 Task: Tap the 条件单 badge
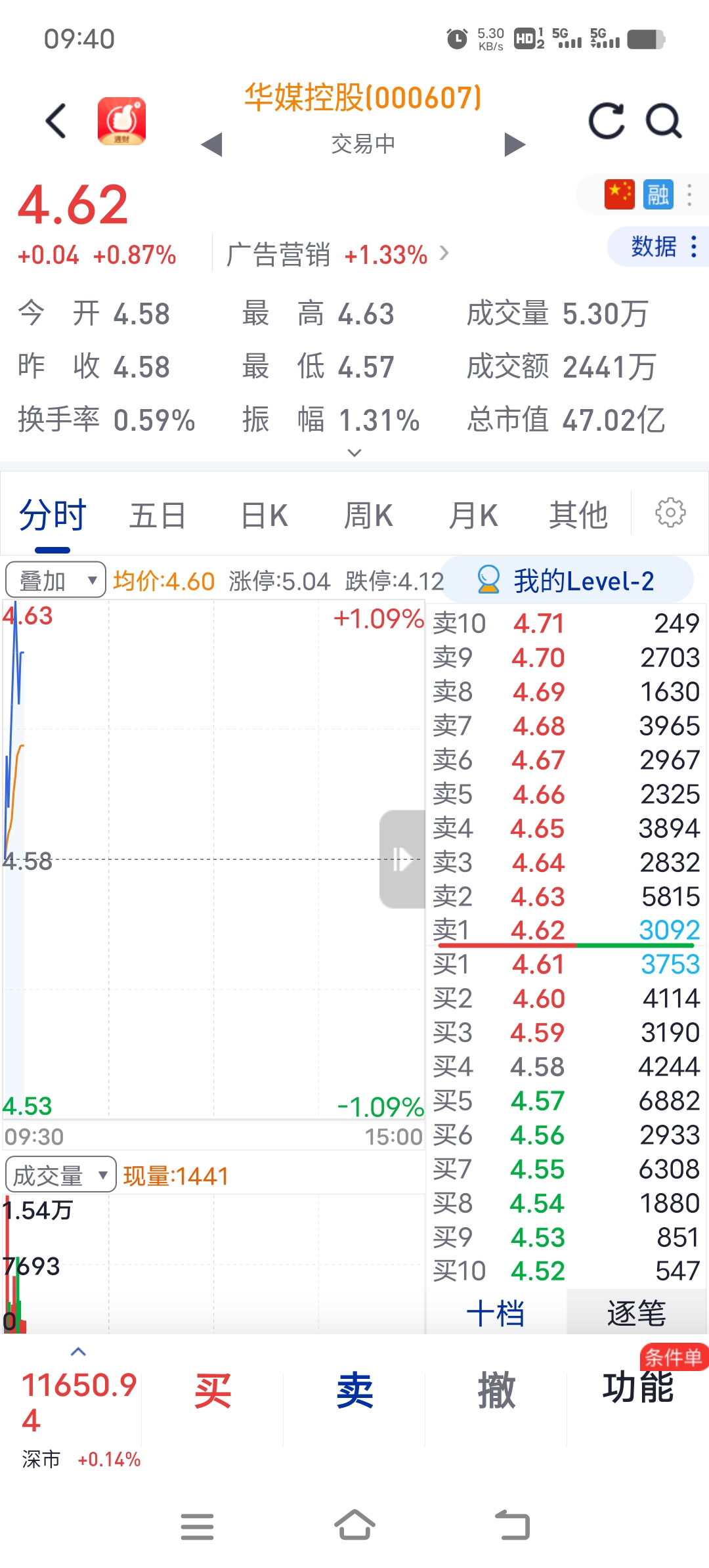(x=674, y=1357)
